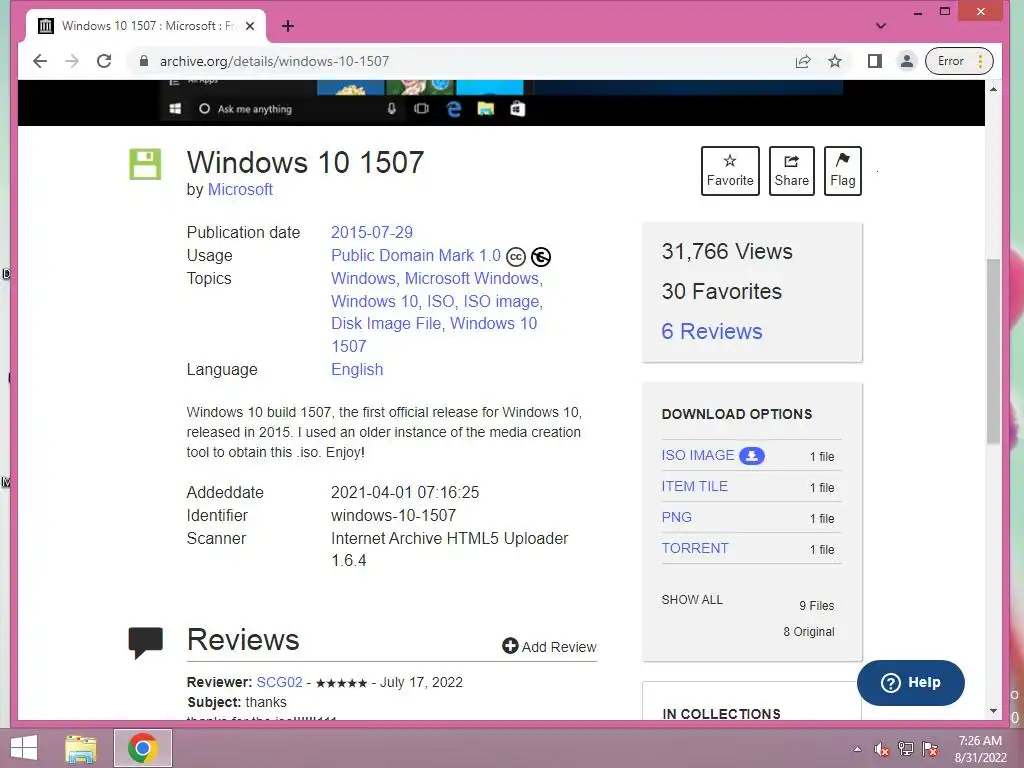Click the network tray icon

pos(905,749)
